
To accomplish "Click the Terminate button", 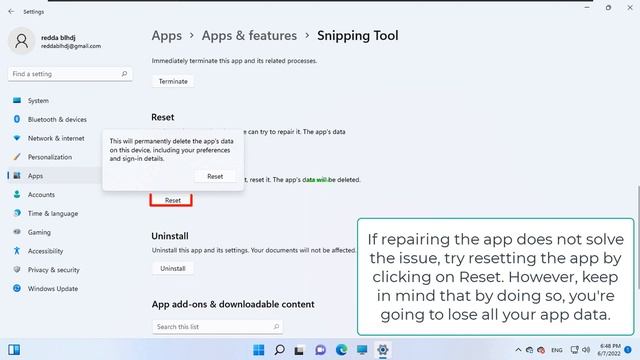I will tap(173, 81).
